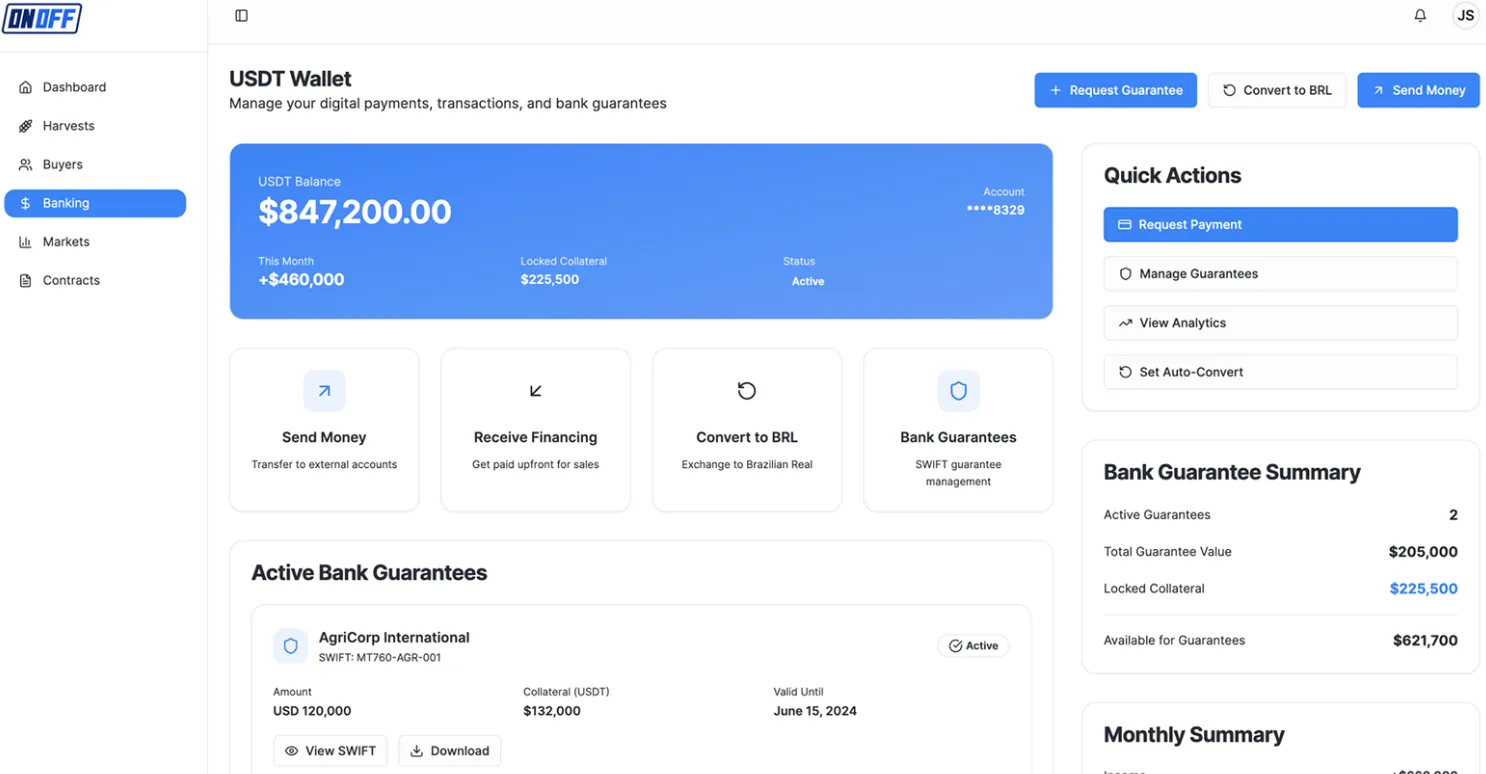The height and width of the screenshot is (774, 1486).
Task: Click the ONOFF logo
Action: point(42,18)
